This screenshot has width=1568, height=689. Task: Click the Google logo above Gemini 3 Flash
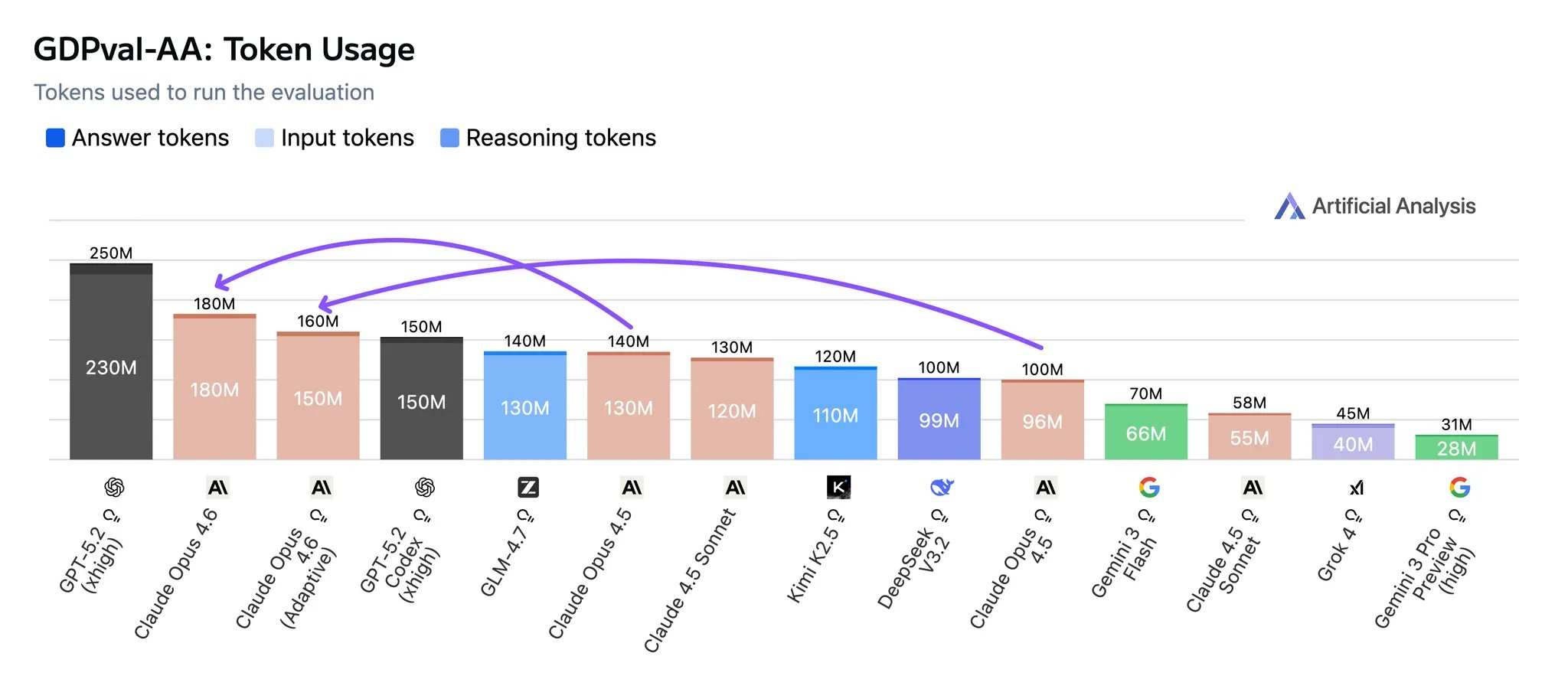[1149, 488]
